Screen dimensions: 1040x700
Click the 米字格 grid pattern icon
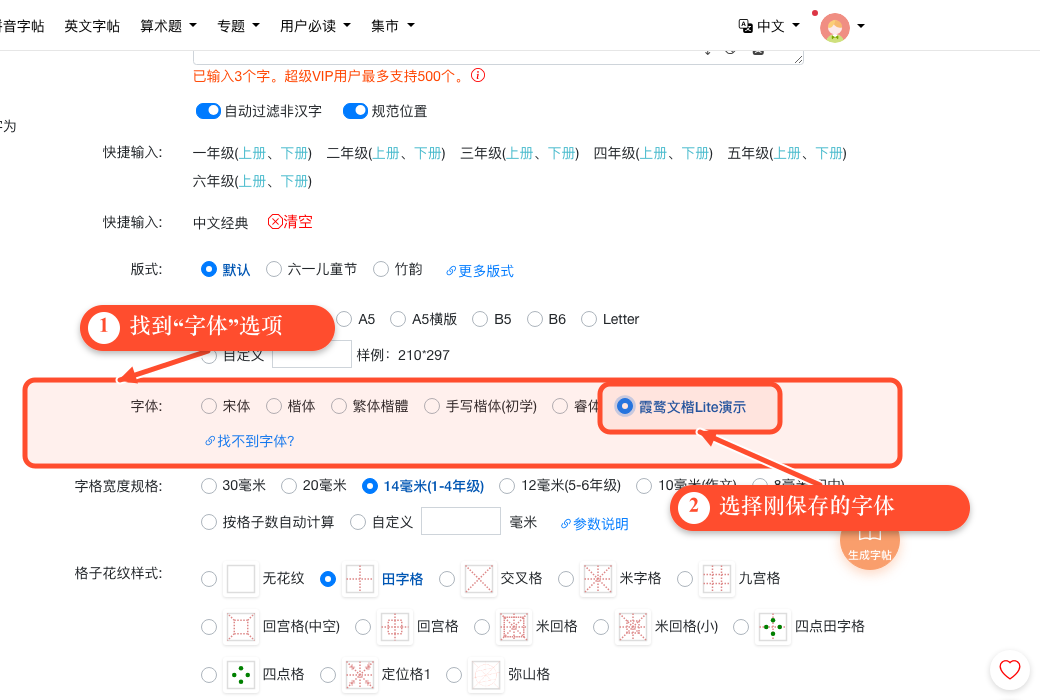(x=598, y=579)
